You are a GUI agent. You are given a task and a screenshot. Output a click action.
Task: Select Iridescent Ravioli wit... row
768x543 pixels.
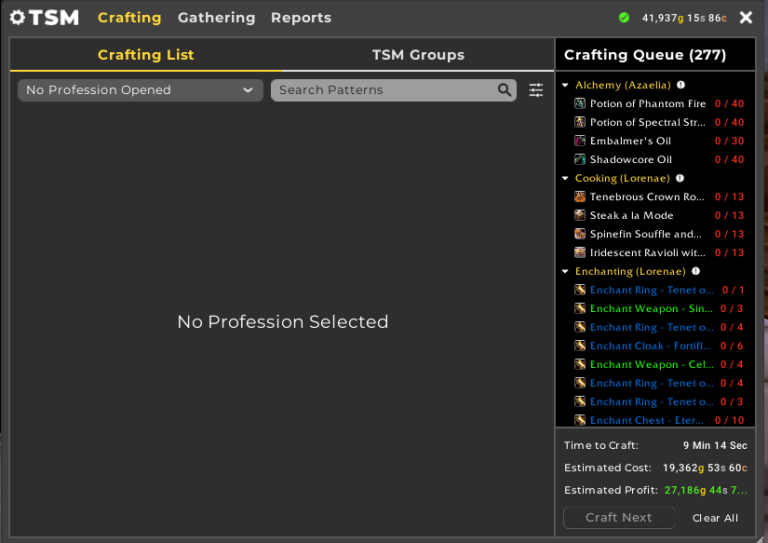click(x=655, y=253)
